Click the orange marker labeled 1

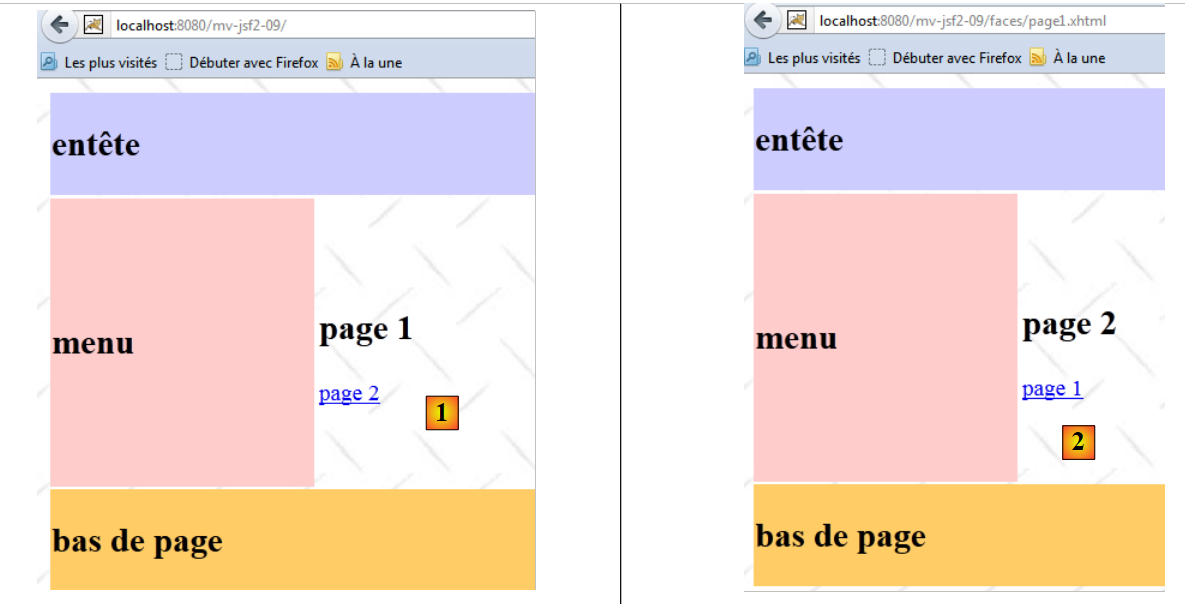pos(442,413)
